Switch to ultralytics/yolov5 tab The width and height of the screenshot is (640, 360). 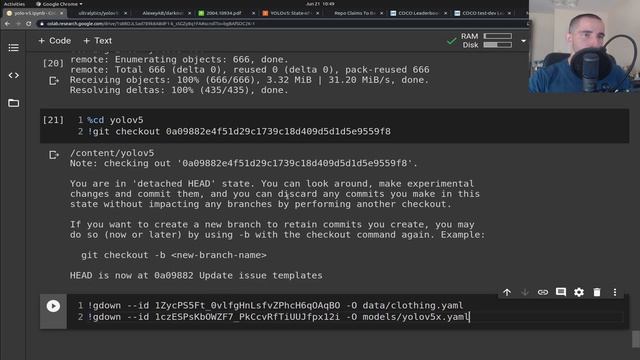point(98,13)
